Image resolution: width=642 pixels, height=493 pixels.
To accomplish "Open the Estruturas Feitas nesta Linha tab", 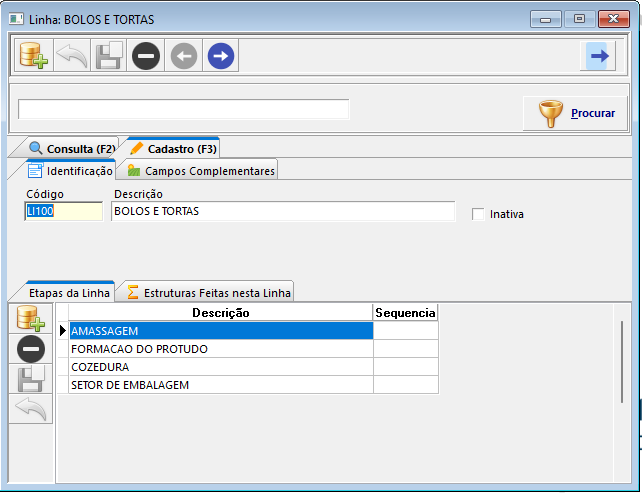I will (x=209, y=292).
